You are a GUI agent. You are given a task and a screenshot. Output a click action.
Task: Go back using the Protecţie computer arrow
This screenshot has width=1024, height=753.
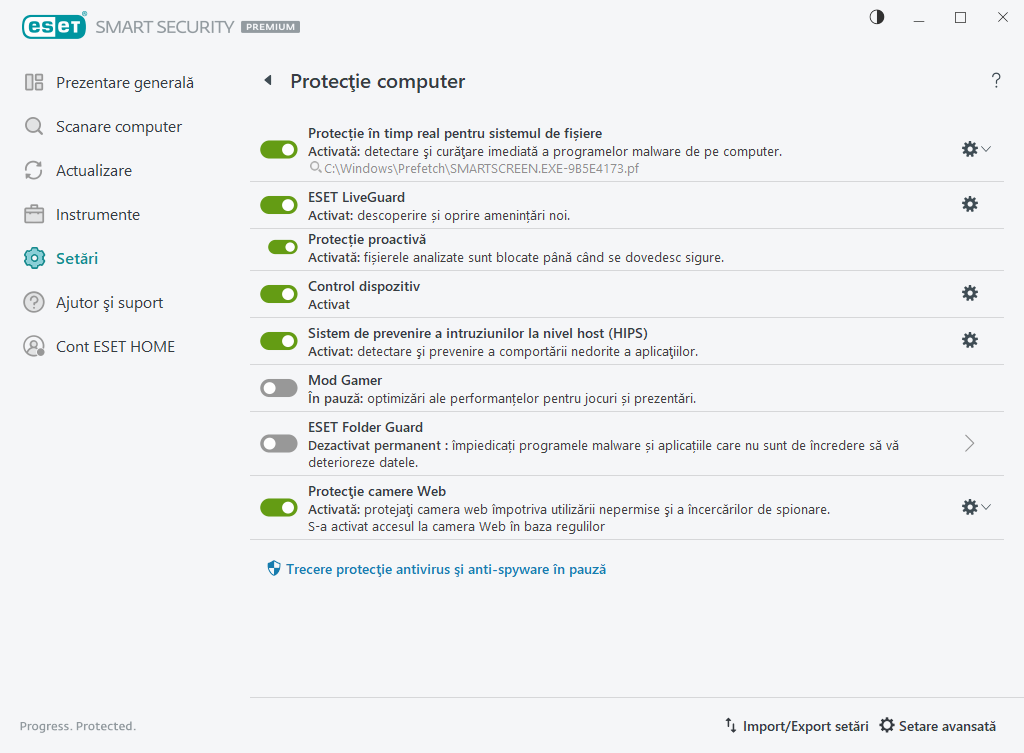(x=267, y=80)
